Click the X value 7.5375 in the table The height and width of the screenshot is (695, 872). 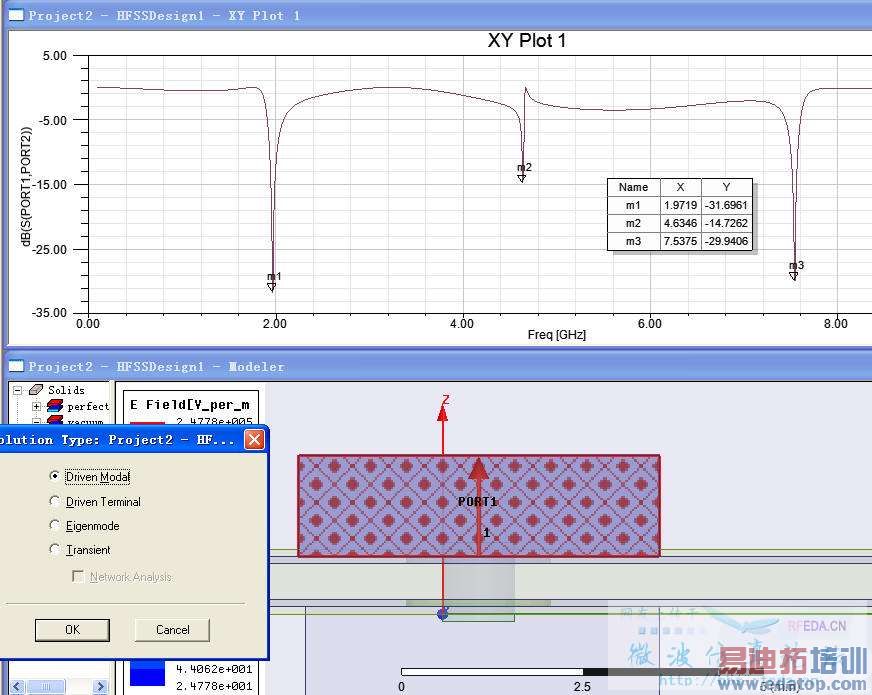tap(681, 241)
